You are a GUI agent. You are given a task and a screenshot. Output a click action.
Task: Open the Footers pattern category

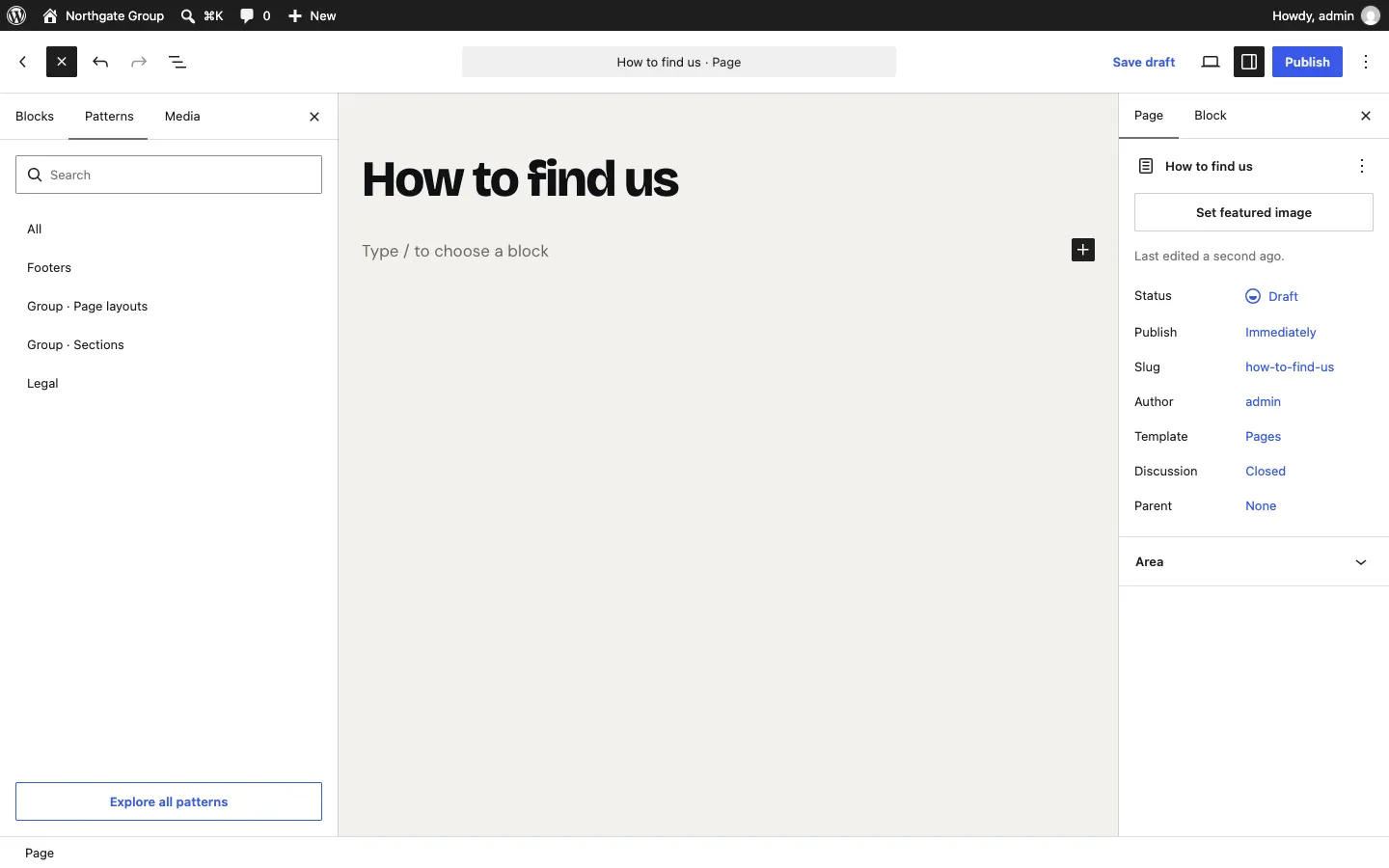tap(169, 268)
